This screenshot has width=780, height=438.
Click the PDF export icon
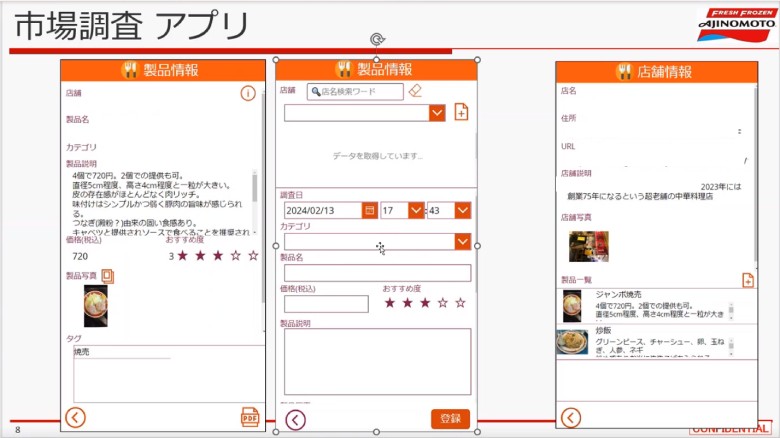pos(250,417)
